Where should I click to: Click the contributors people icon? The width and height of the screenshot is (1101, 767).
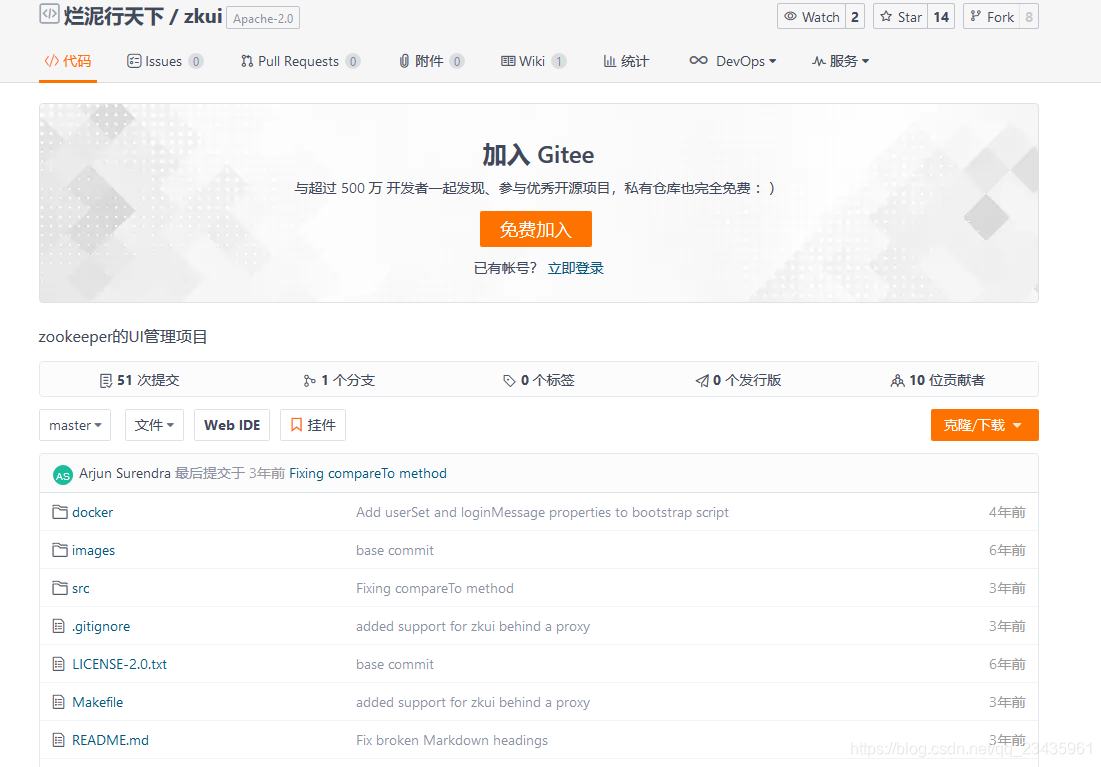tap(897, 381)
